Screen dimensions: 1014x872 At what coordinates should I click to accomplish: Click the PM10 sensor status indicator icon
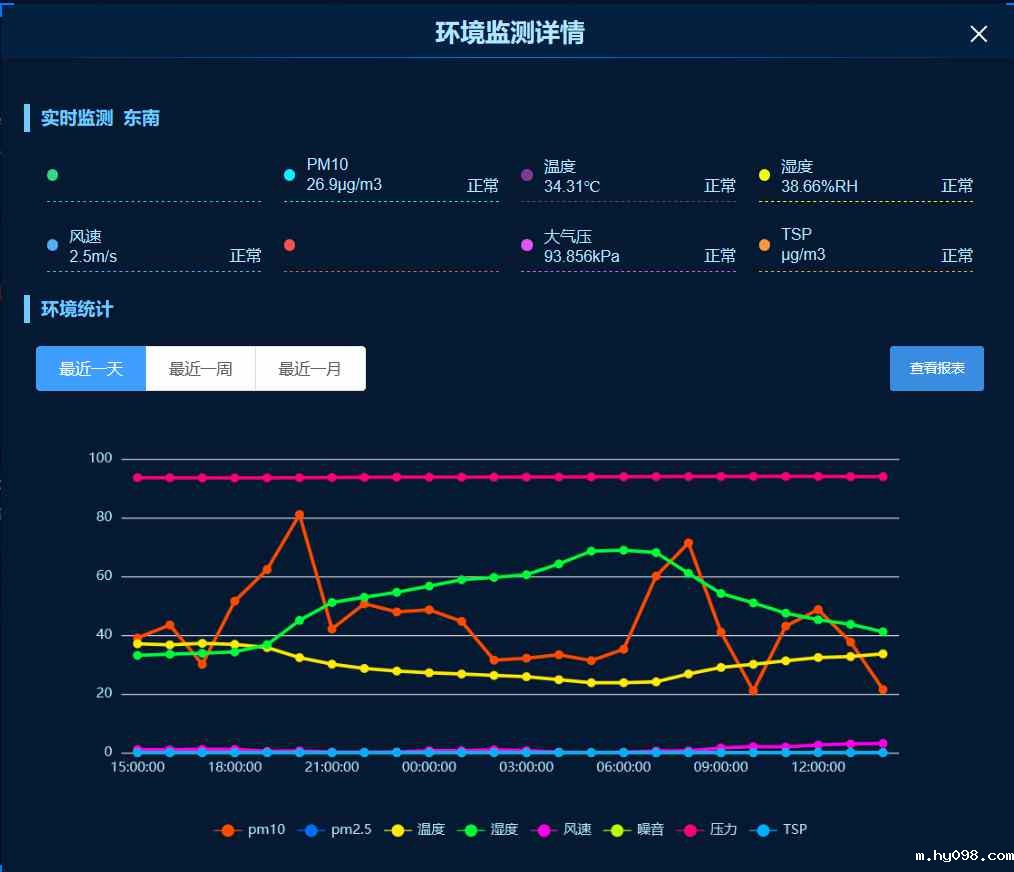(x=288, y=174)
